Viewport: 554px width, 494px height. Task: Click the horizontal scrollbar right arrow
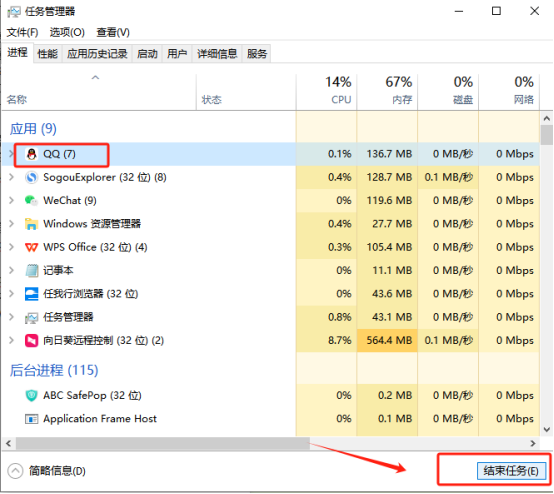tap(533, 443)
